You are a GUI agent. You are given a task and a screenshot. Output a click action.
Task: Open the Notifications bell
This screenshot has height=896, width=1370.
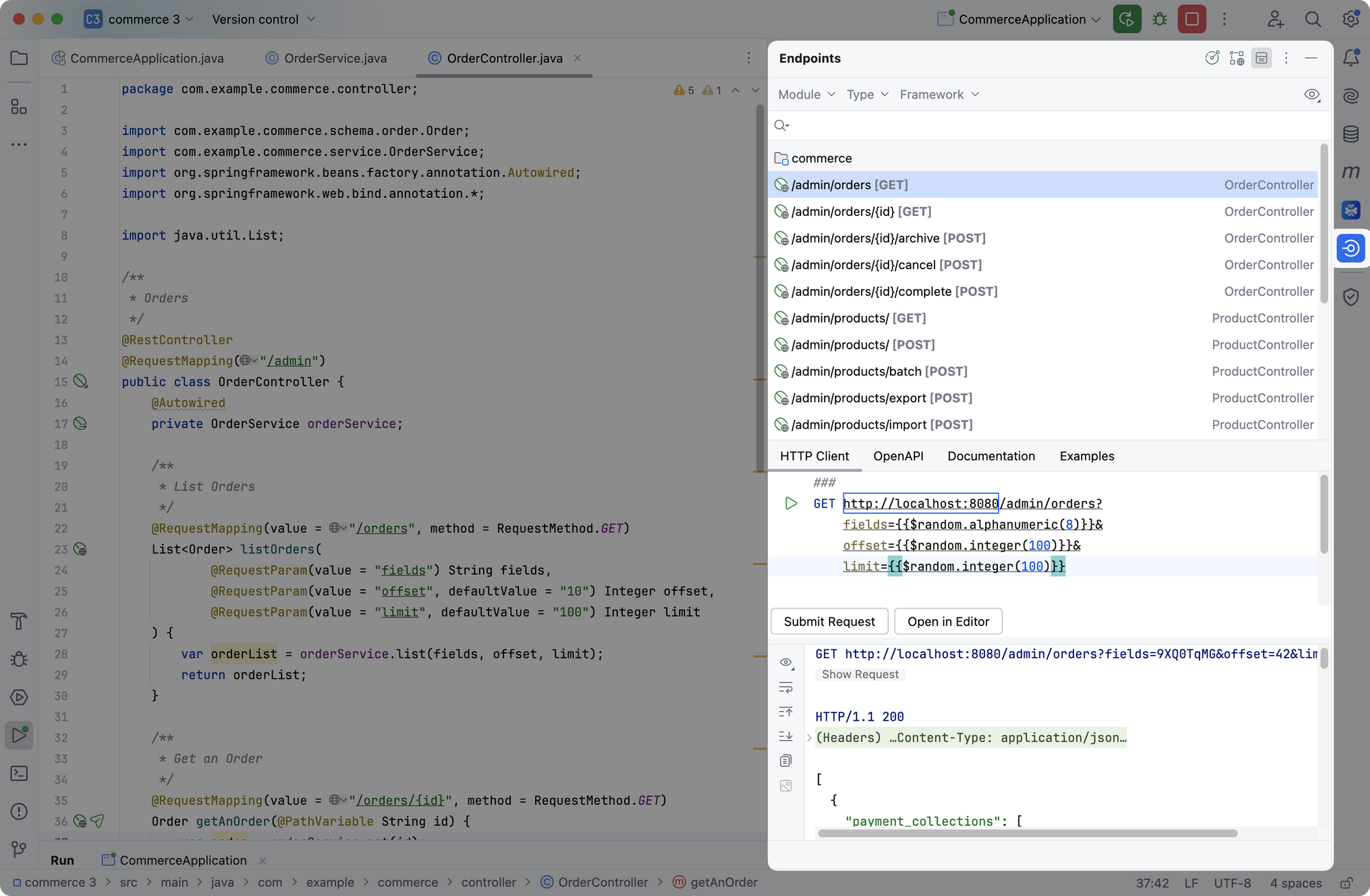click(x=1351, y=58)
